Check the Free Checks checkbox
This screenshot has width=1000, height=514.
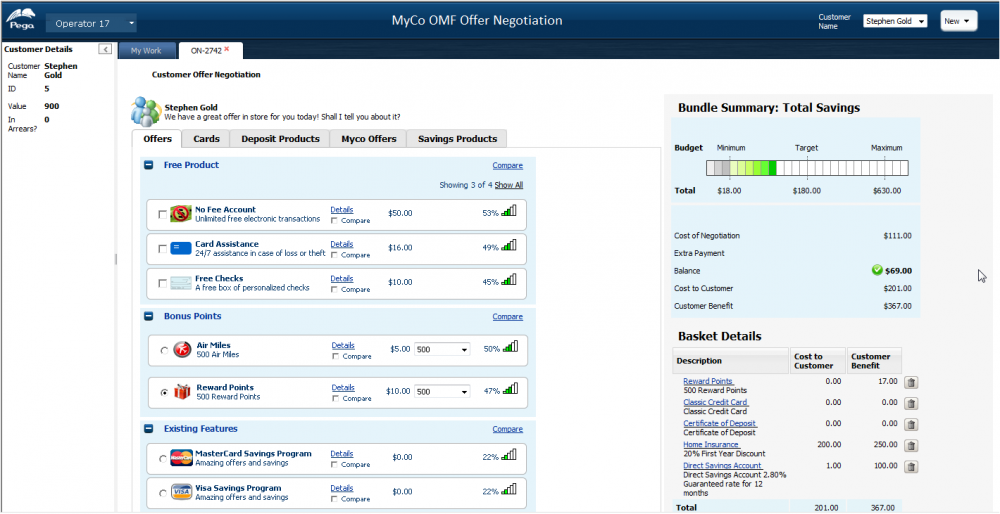162,283
